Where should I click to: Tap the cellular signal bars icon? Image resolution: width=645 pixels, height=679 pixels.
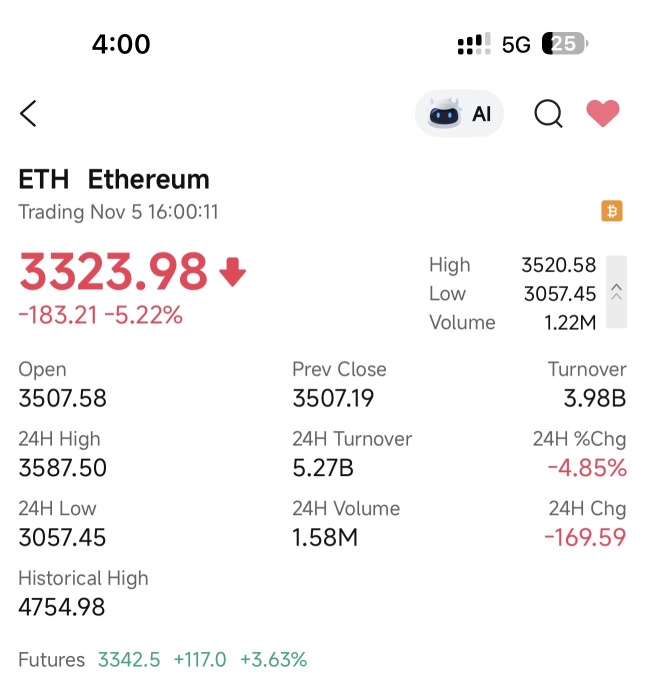tap(473, 44)
